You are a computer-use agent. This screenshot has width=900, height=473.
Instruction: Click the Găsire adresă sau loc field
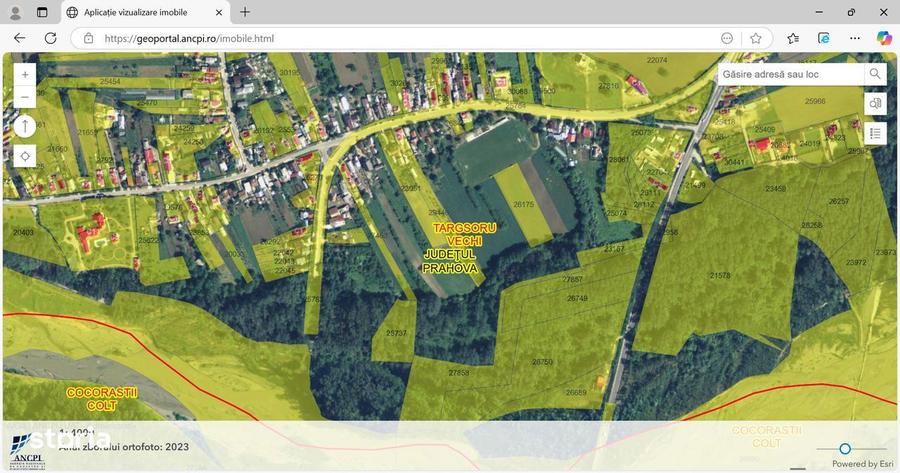790,74
